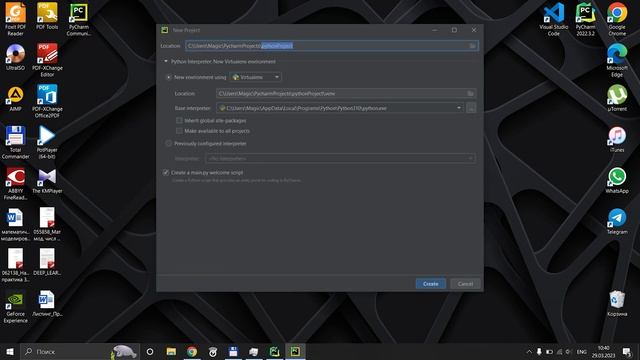Enable Inherit global site-packages
This screenshot has height=360, width=640.
pyautogui.click(x=179, y=120)
